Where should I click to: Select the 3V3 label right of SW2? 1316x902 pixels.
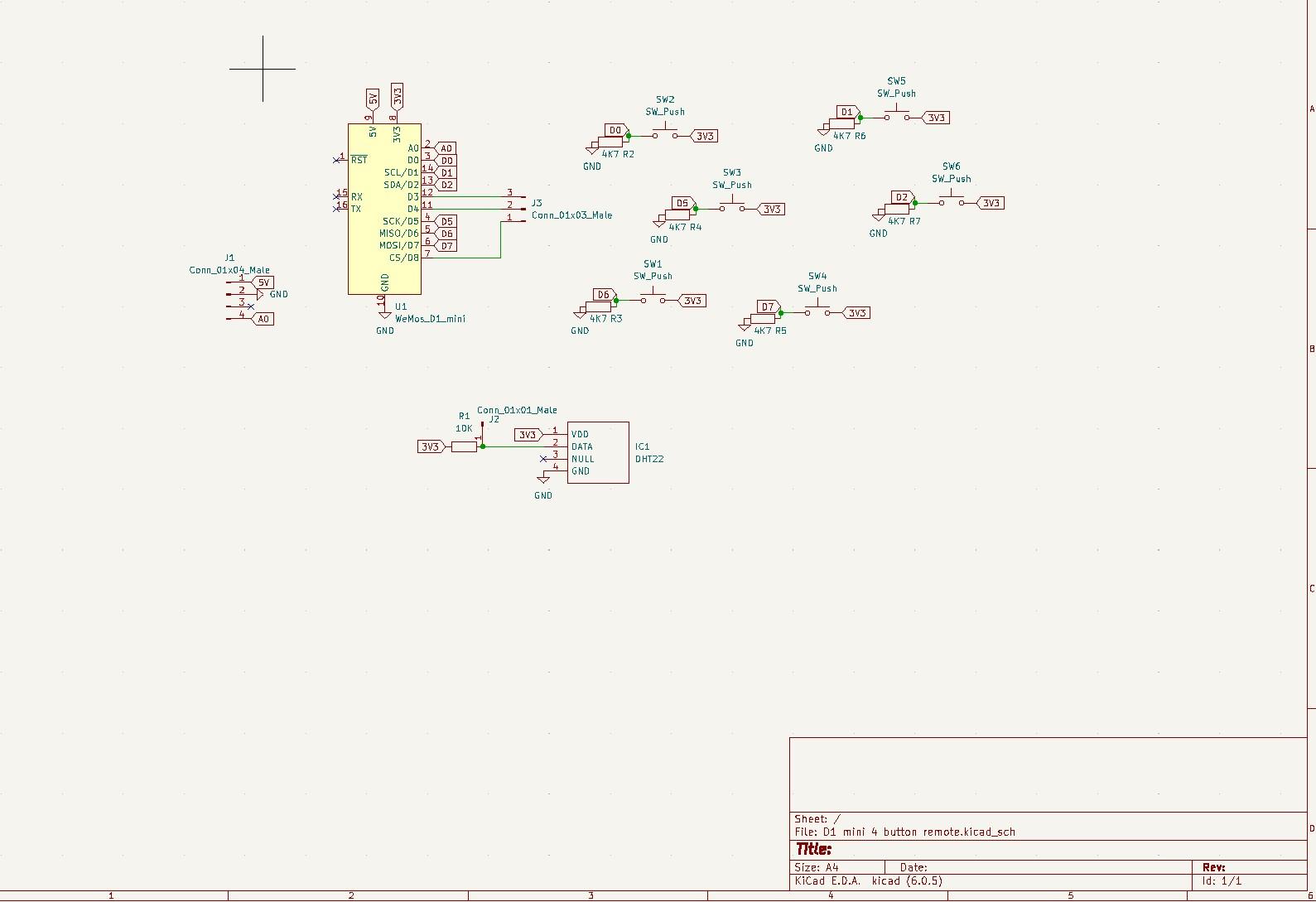[704, 136]
